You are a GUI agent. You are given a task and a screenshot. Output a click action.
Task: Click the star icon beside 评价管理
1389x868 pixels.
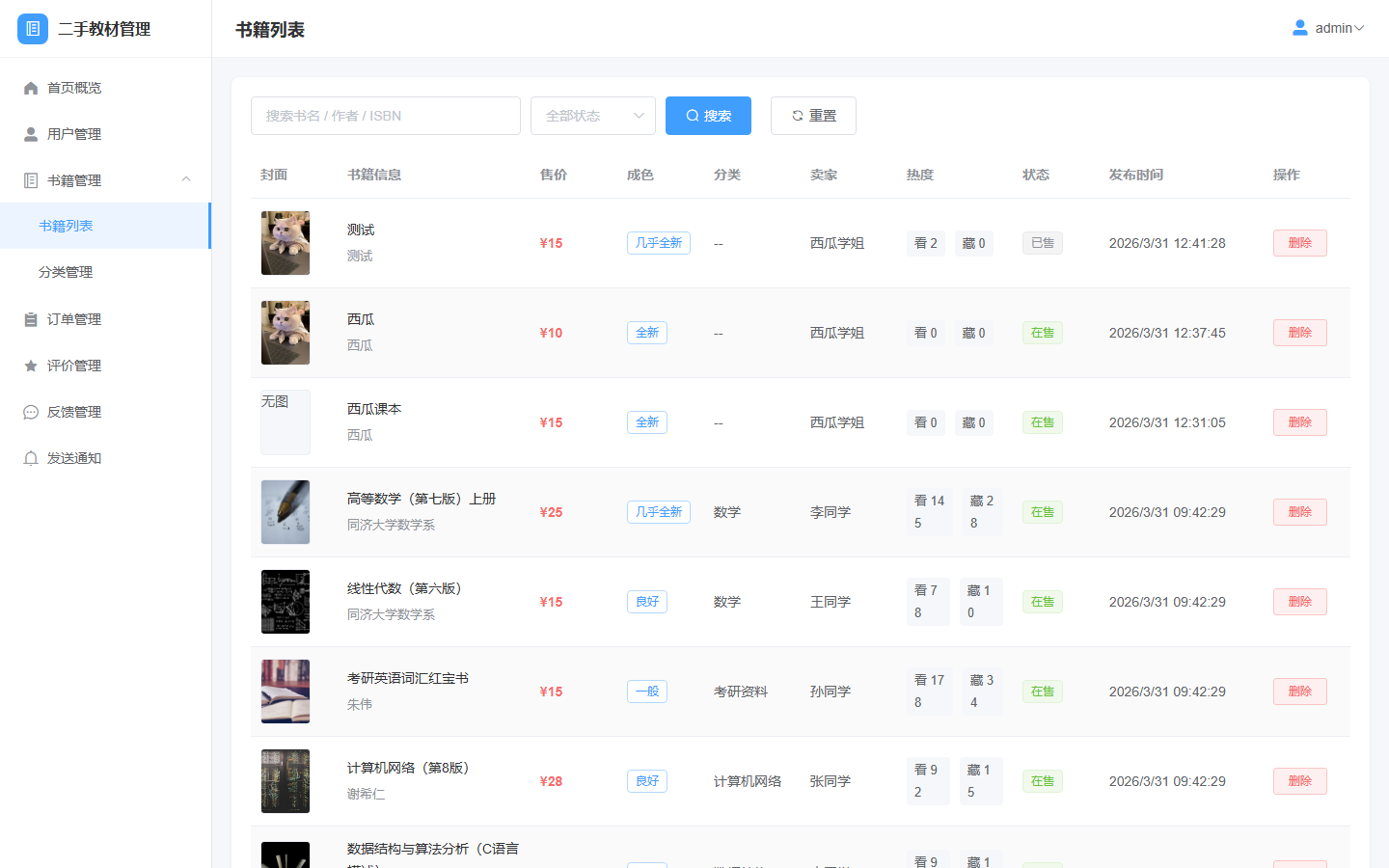pyautogui.click(x=31, y=366)
